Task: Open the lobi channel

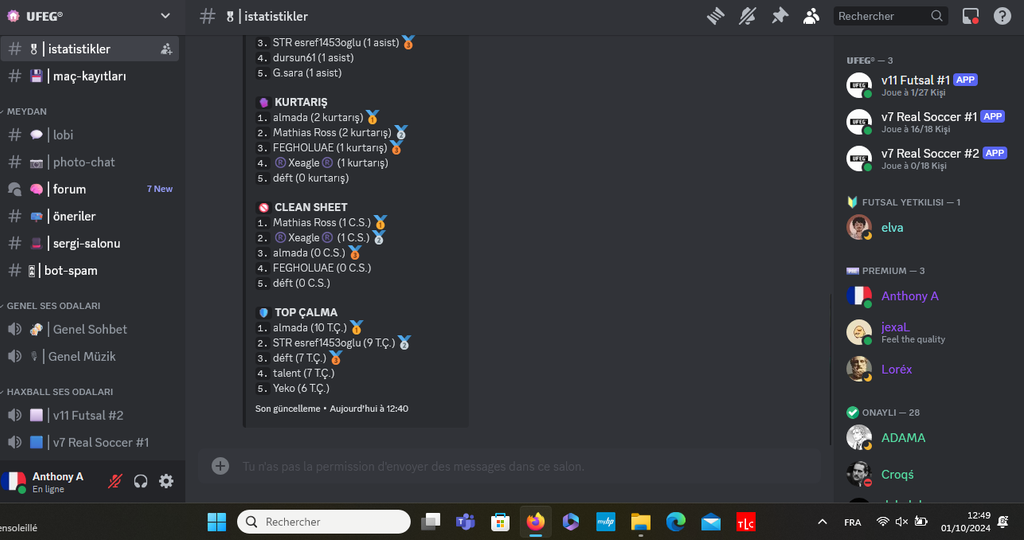Action: pyautogui.click(x=90, y=135)
